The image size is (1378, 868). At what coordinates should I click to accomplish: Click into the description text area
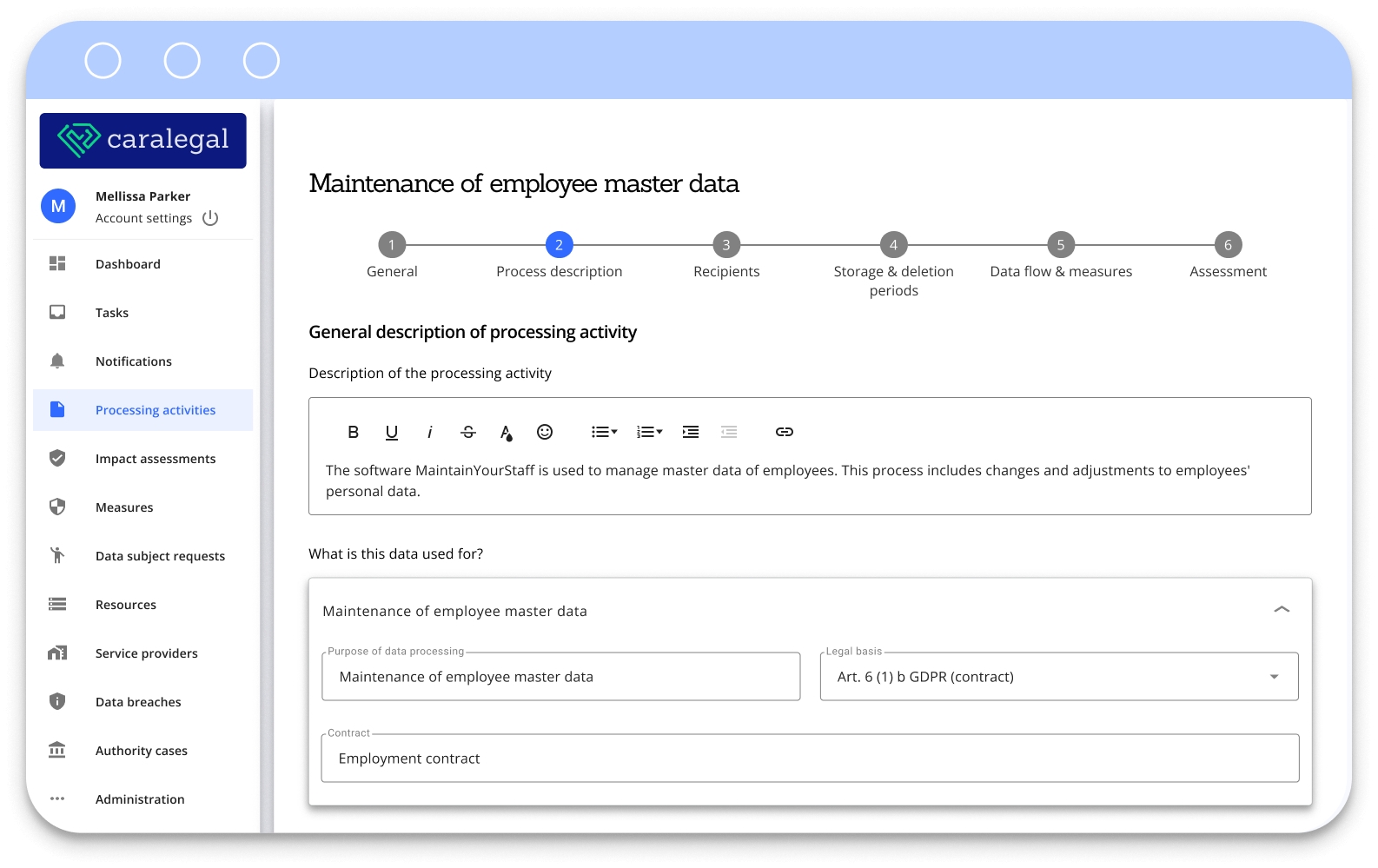tap(810, 480)
